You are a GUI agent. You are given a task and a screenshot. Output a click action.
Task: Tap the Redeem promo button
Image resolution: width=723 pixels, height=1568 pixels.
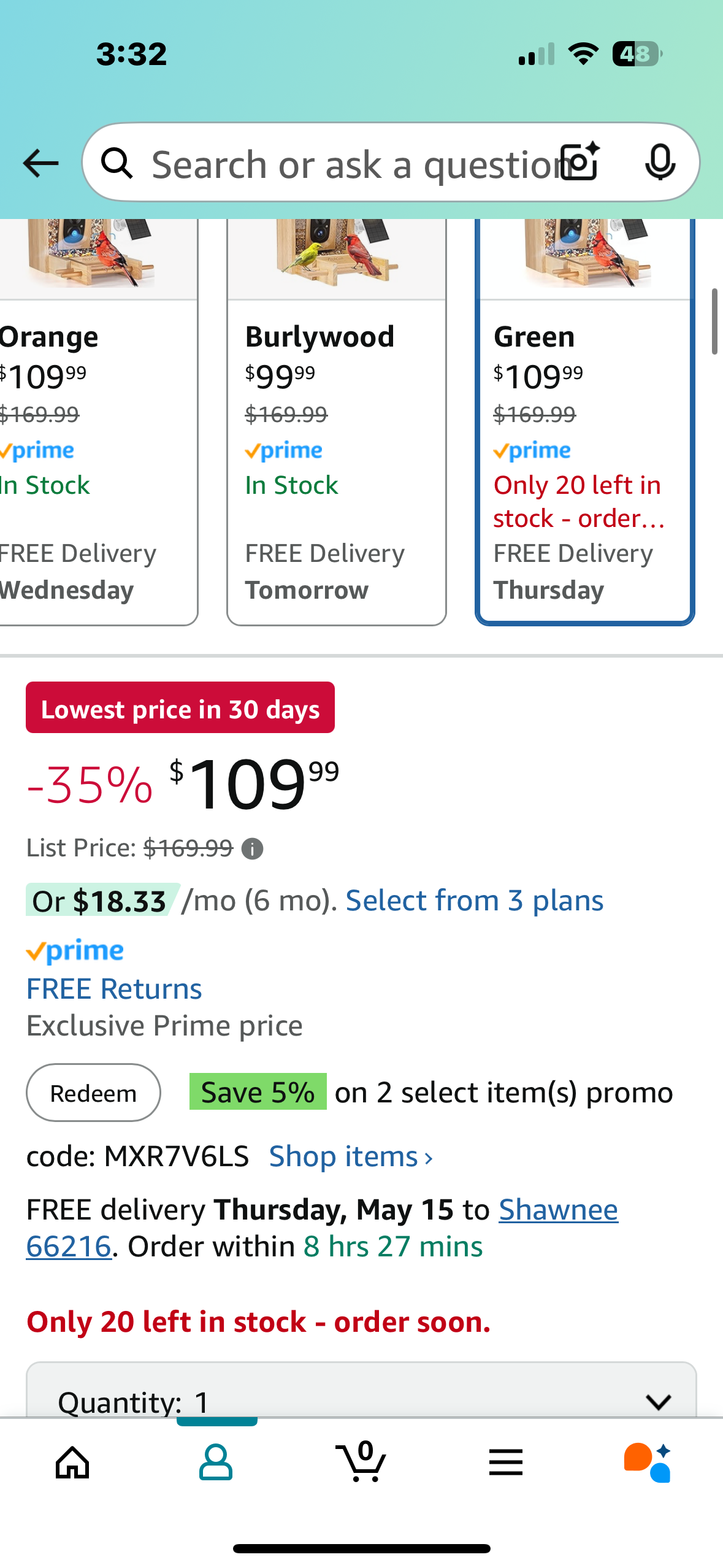93,1093
